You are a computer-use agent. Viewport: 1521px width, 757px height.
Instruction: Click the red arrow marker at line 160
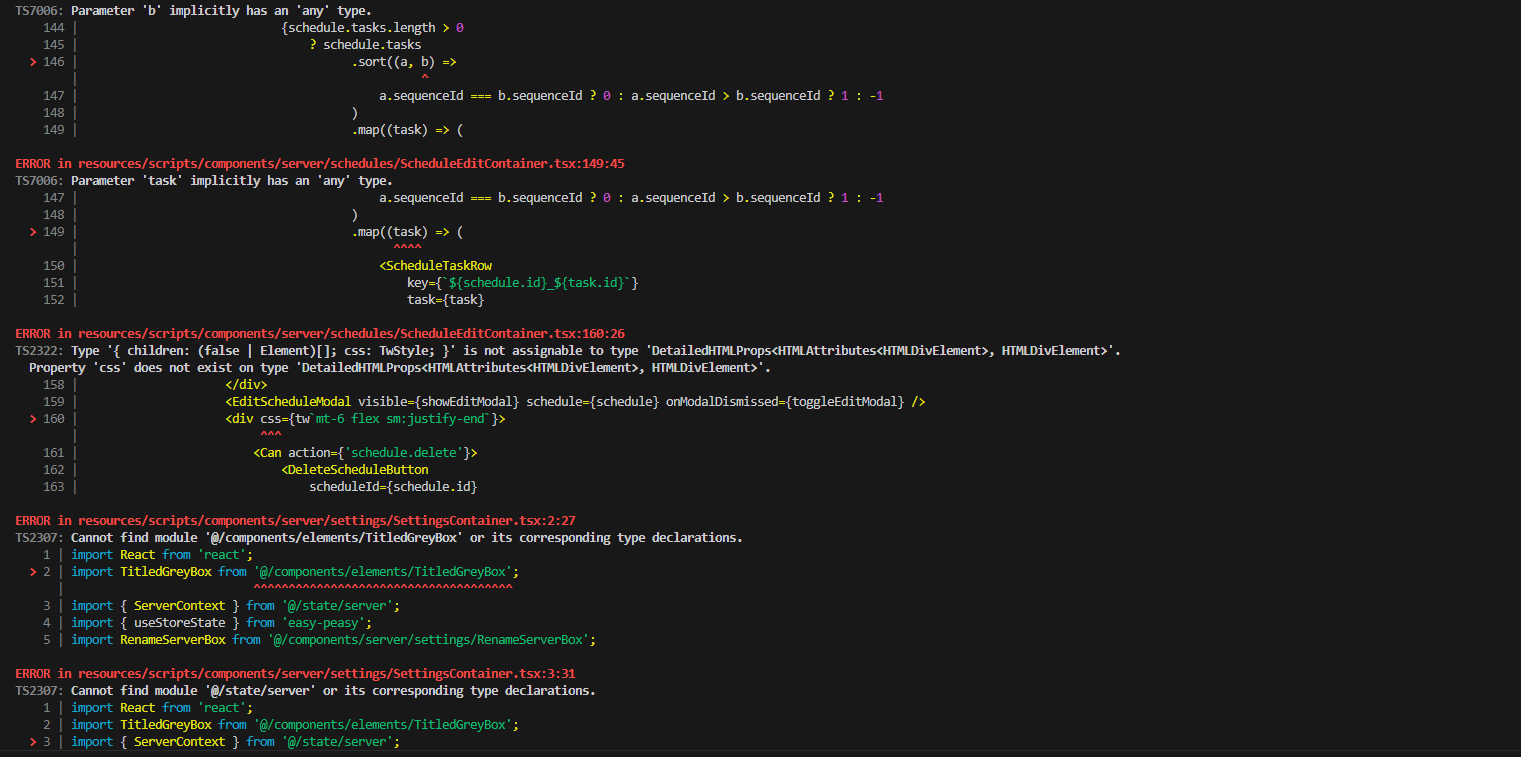coord(33,419)
